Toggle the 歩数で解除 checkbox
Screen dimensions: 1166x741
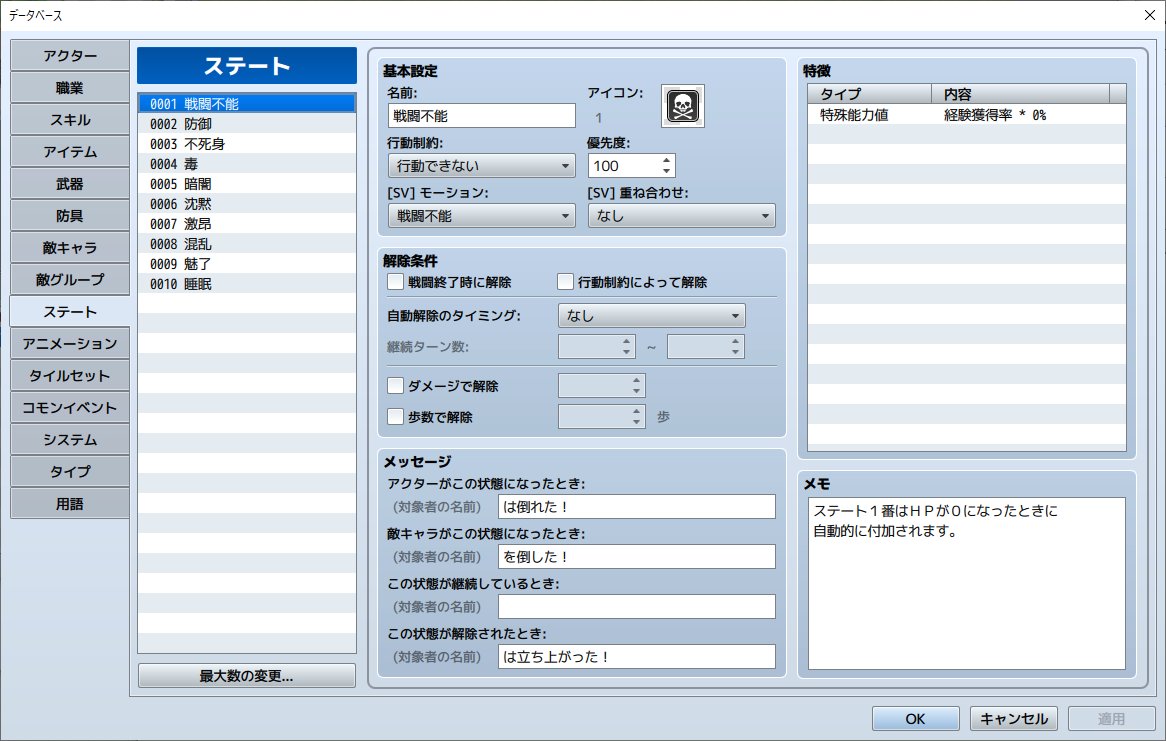(x=395, y=417)
